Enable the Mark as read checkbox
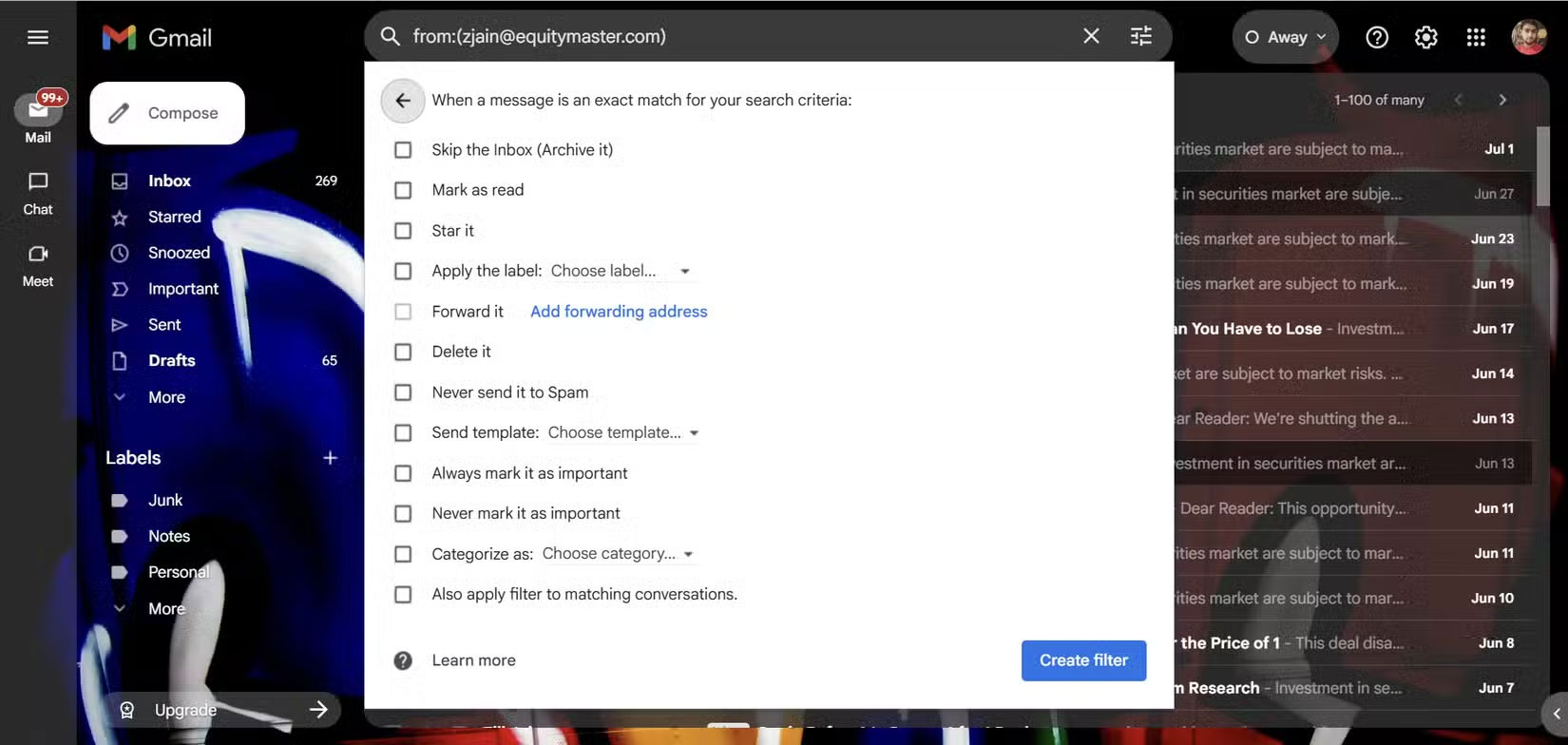This screenshot has width=1568, height=745. (x=403, y=190)
